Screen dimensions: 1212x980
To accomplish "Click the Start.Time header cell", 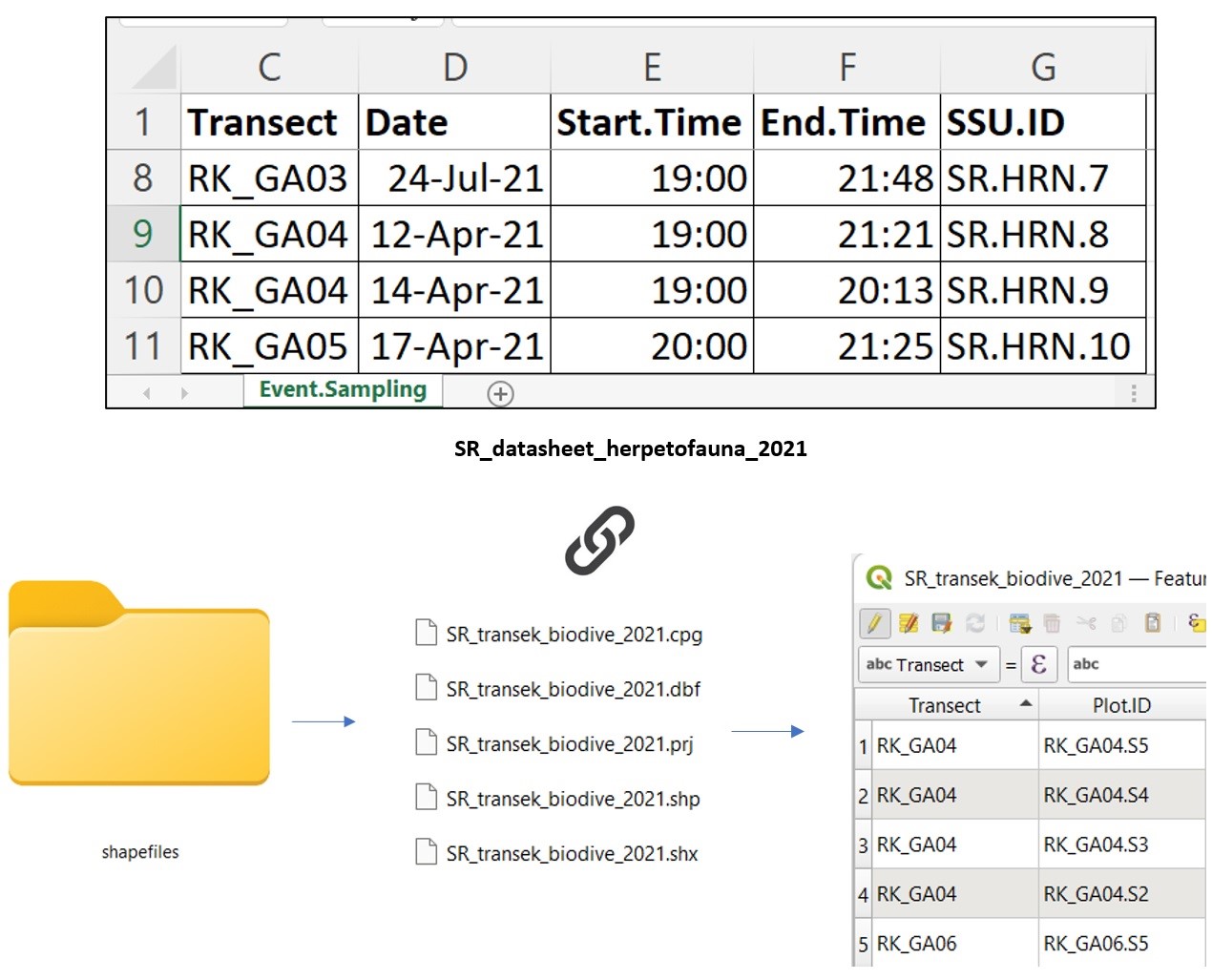I will pyautogui.click(x=652, y=122).
